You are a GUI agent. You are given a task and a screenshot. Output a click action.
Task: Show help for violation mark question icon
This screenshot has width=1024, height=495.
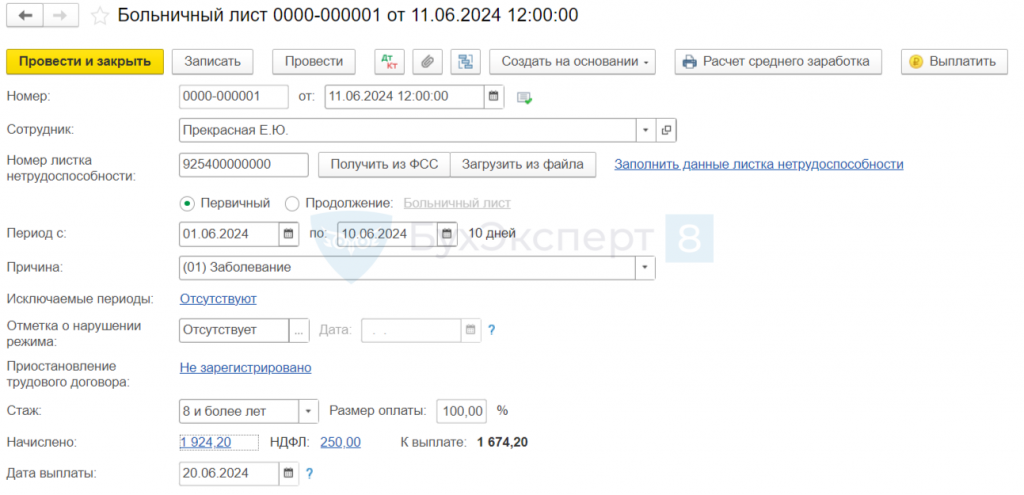point(492,330)
